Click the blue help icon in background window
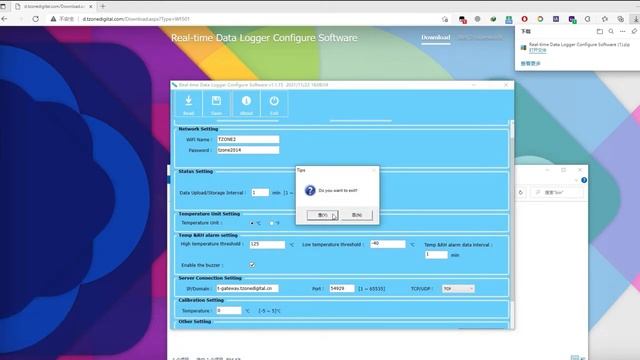The height and width of the screenshot is (360, 640). pyautogui.click(x=584, y=180)
